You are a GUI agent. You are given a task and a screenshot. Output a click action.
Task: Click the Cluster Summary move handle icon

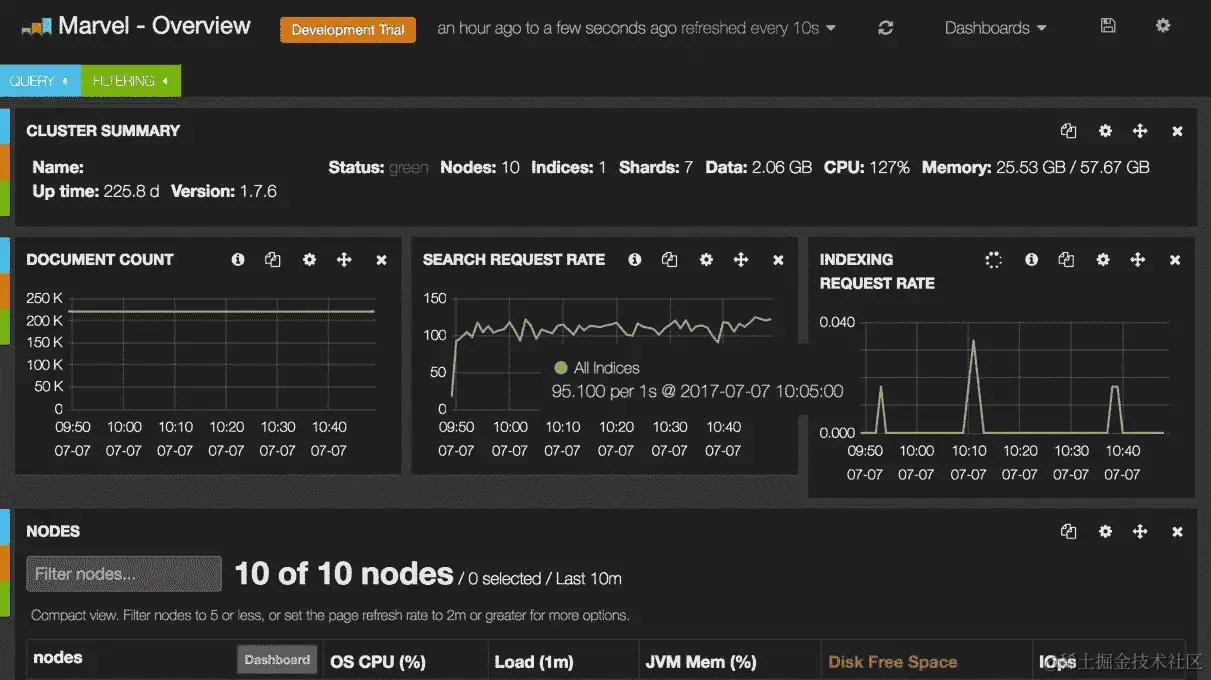1140,131
